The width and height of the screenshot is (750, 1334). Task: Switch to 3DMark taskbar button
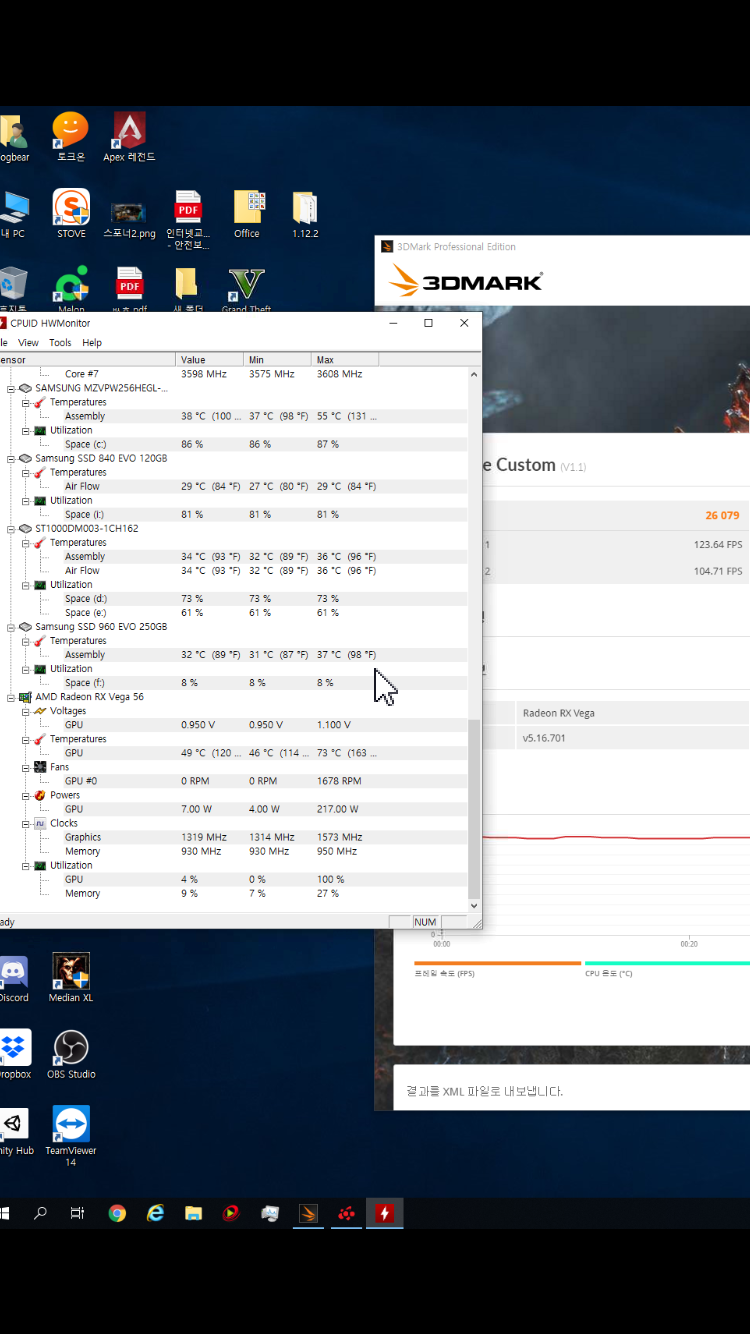tap(308, 1213)
